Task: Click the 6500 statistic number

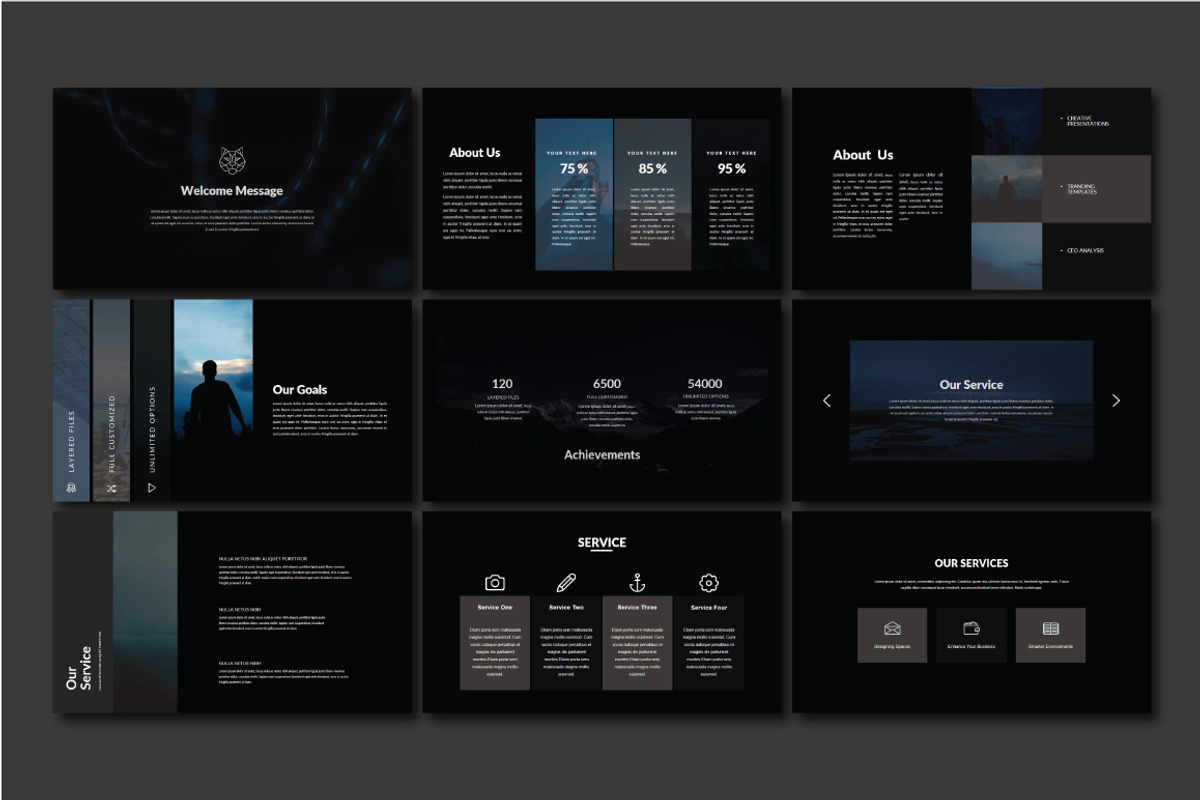Action: (607, 383)
